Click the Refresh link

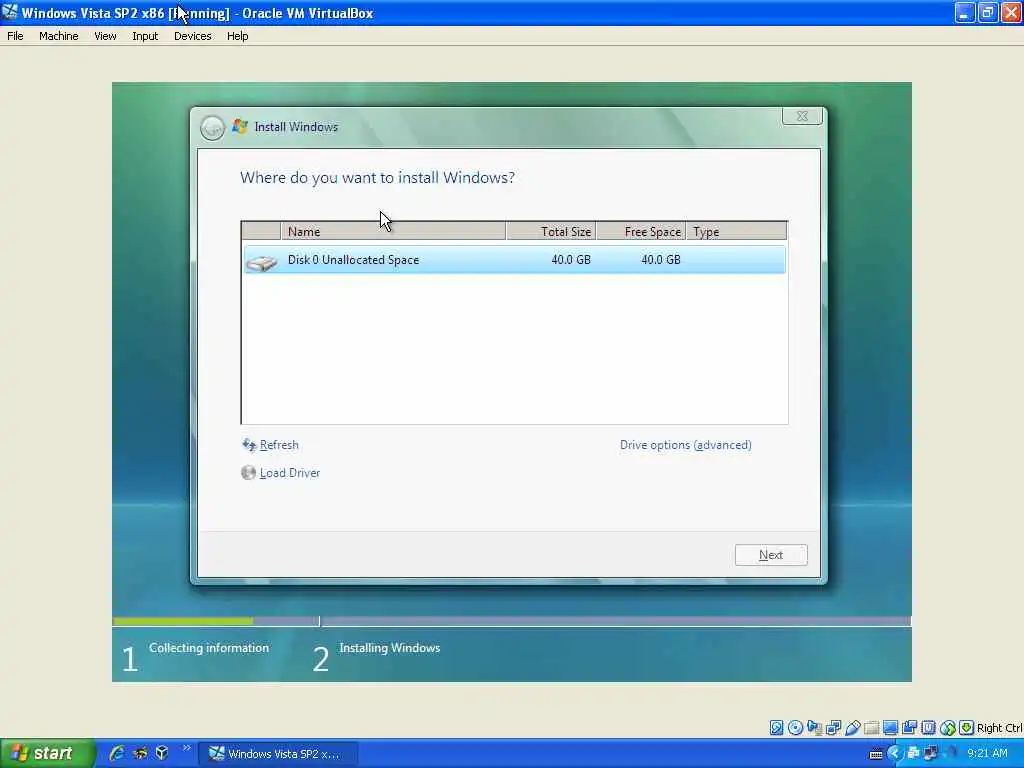[x=279, y=445]
